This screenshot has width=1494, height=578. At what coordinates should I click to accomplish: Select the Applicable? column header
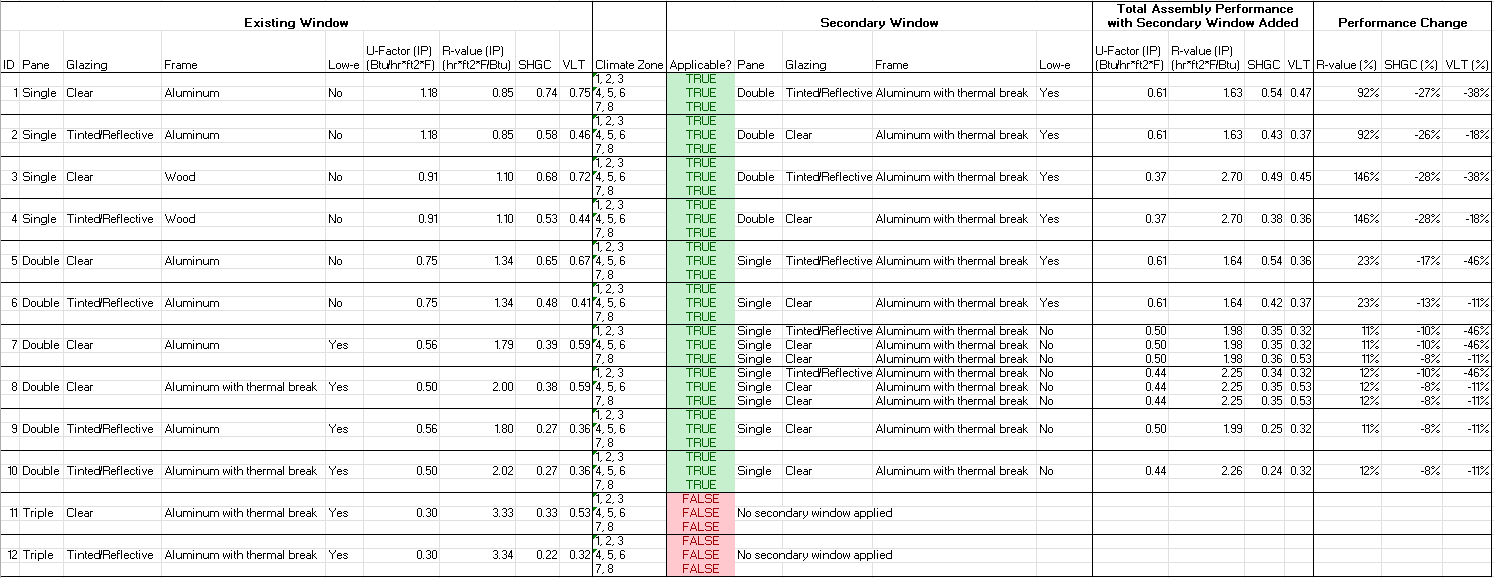click(700, 64)
